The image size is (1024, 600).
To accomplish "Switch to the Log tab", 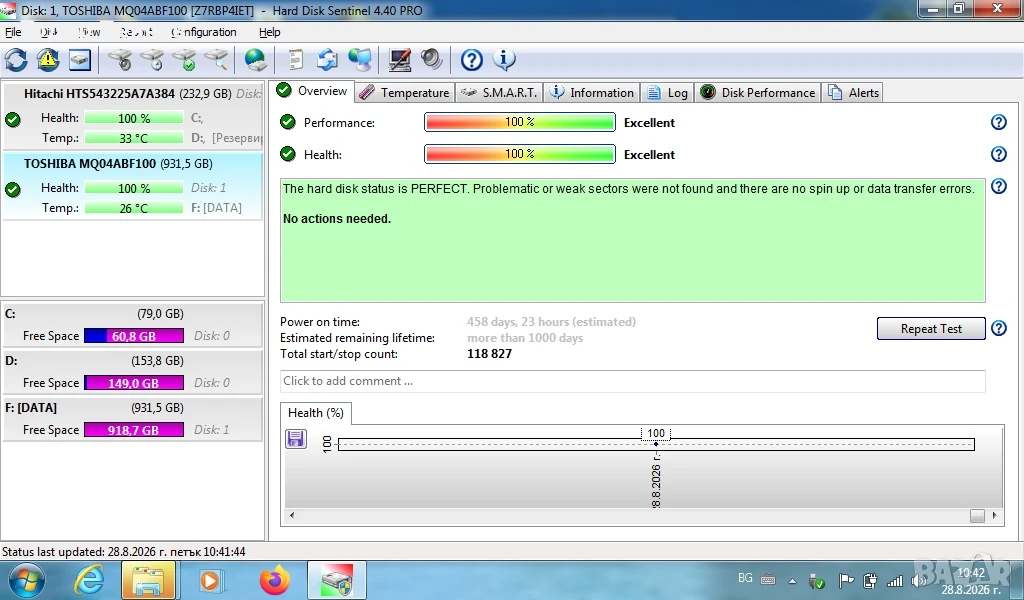I will (x=667, y=93).
